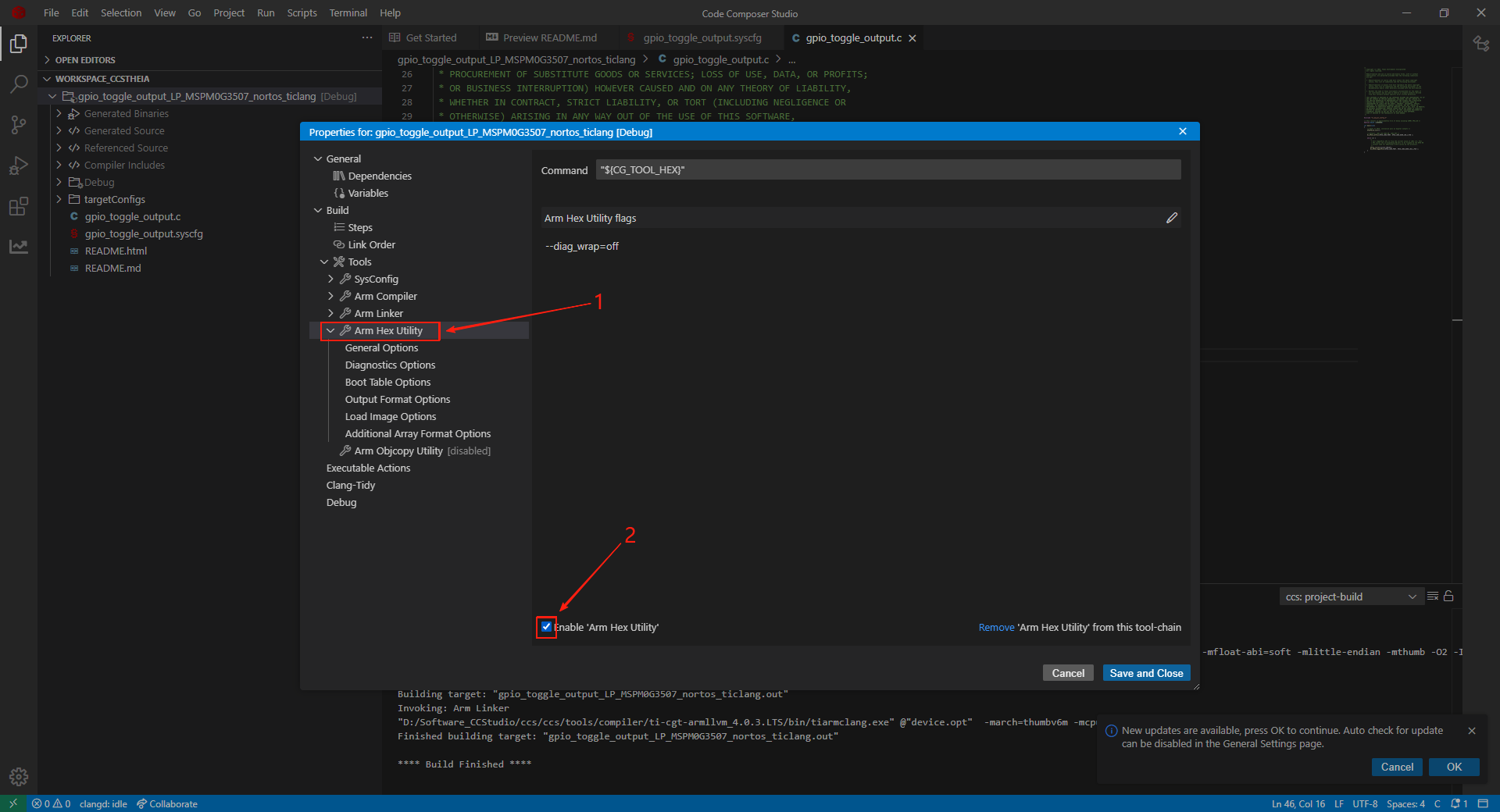Dismiss the update notification with X
This screenshot has width=1500, height=812.
(1472, 731)
